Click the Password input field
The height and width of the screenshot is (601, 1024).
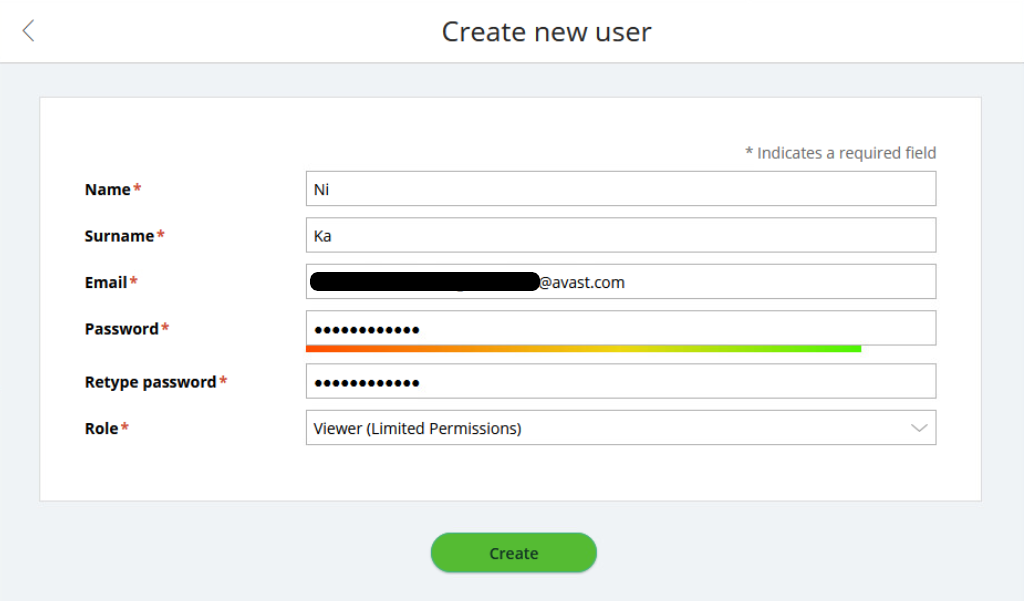tap(620, 328)
